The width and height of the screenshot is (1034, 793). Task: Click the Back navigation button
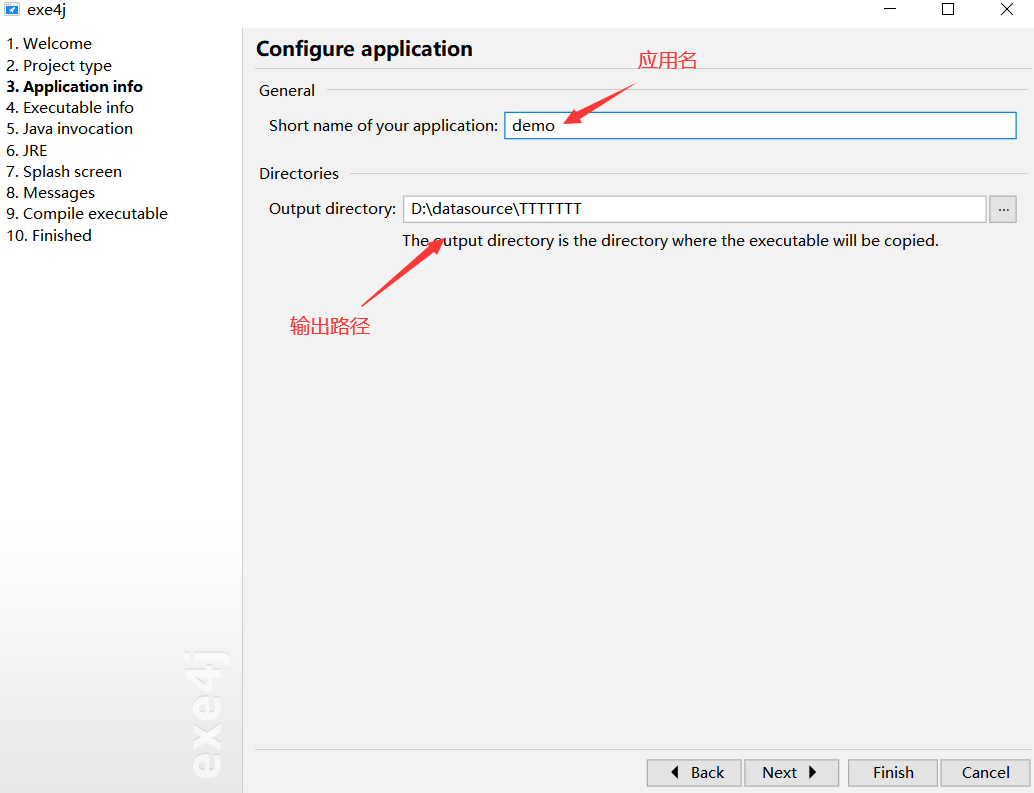click(693, 772)
